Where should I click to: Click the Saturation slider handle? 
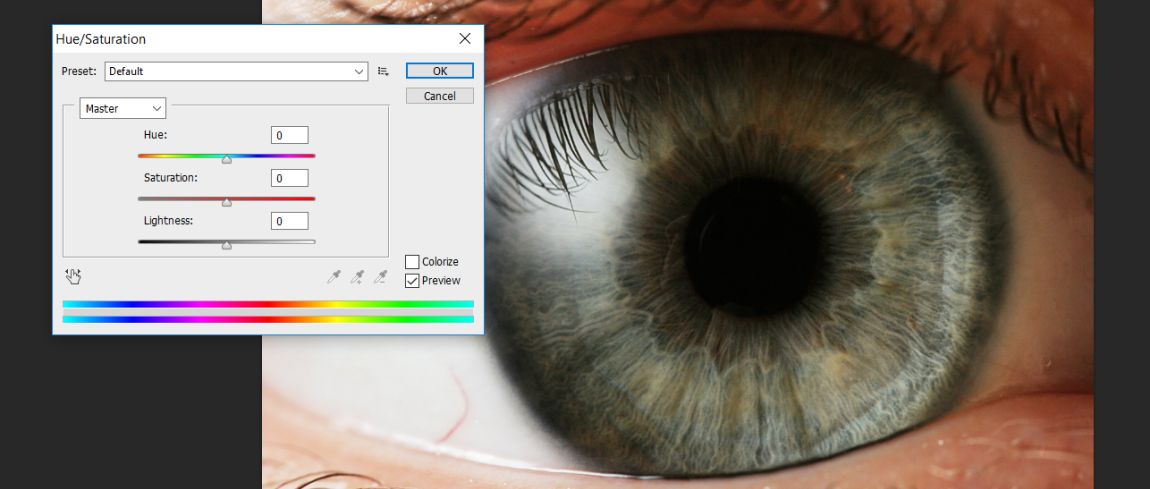pyautogui.click(x=227, y=202)
